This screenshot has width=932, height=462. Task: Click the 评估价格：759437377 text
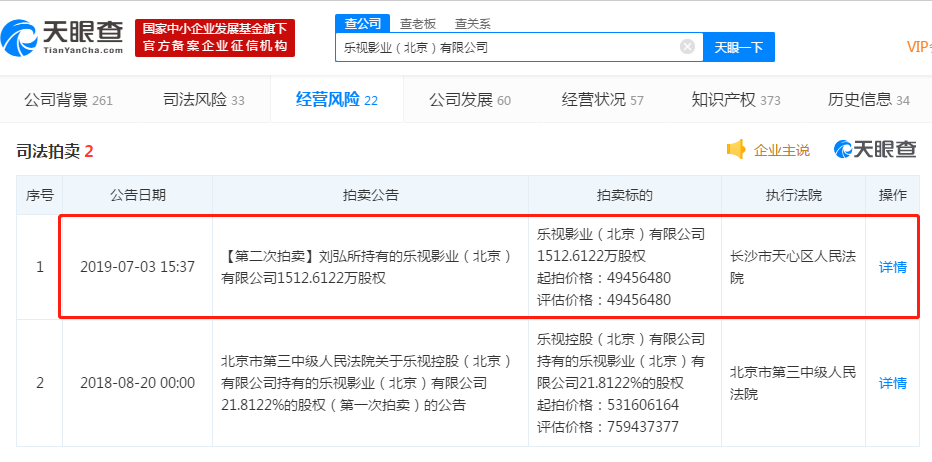click(x=607, y=427)
